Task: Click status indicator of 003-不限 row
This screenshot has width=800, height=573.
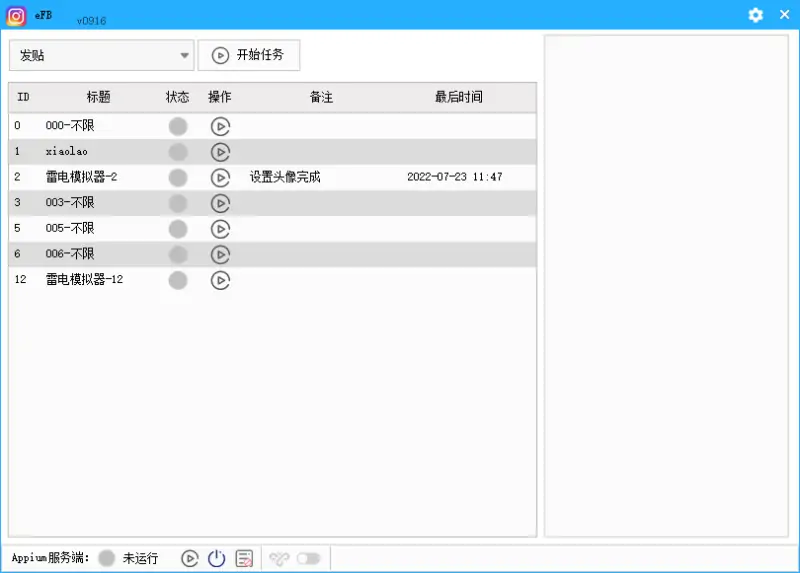Action: [178, 203]
